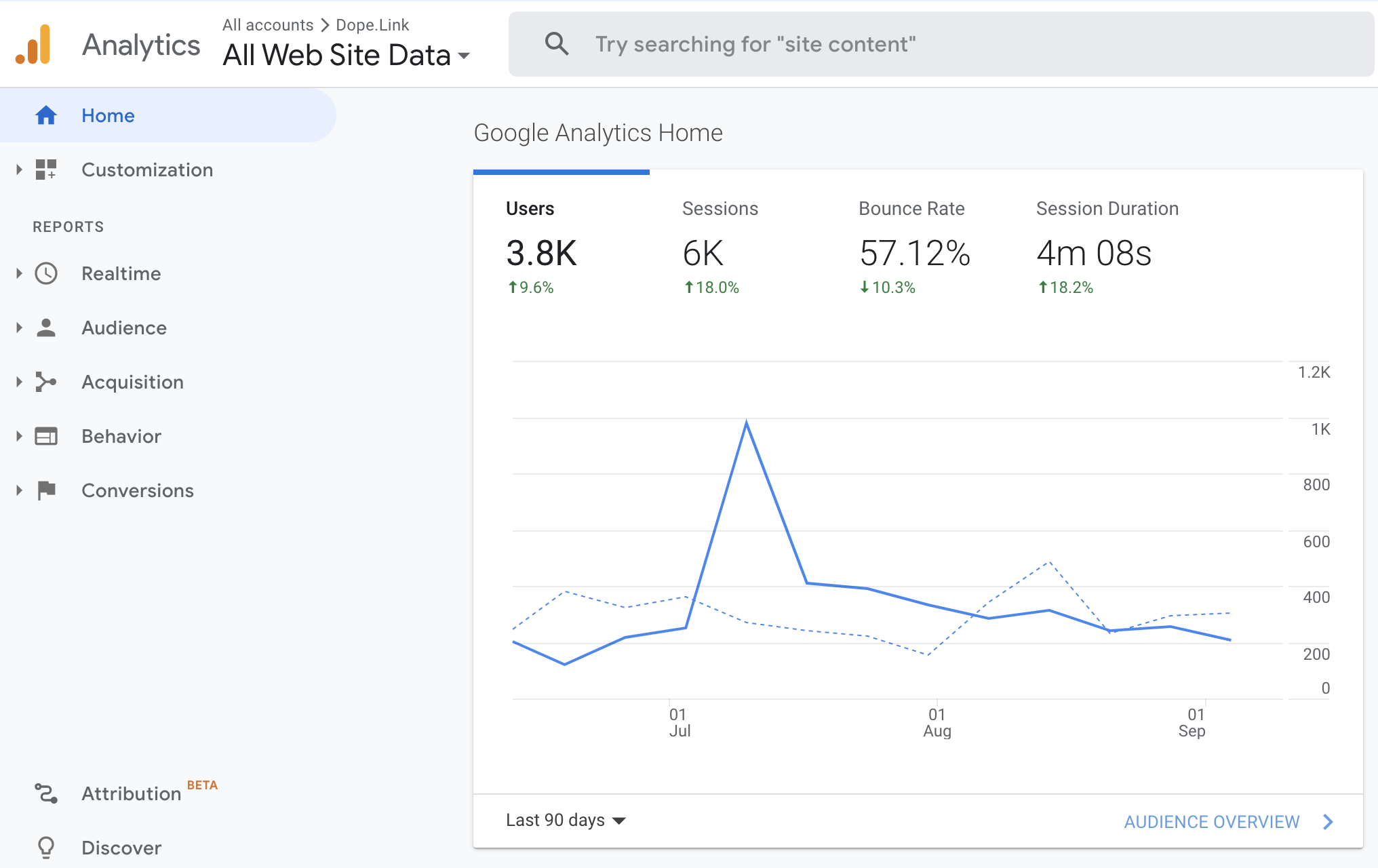Click the 01 Jul axis label

[x=679, y=723]
